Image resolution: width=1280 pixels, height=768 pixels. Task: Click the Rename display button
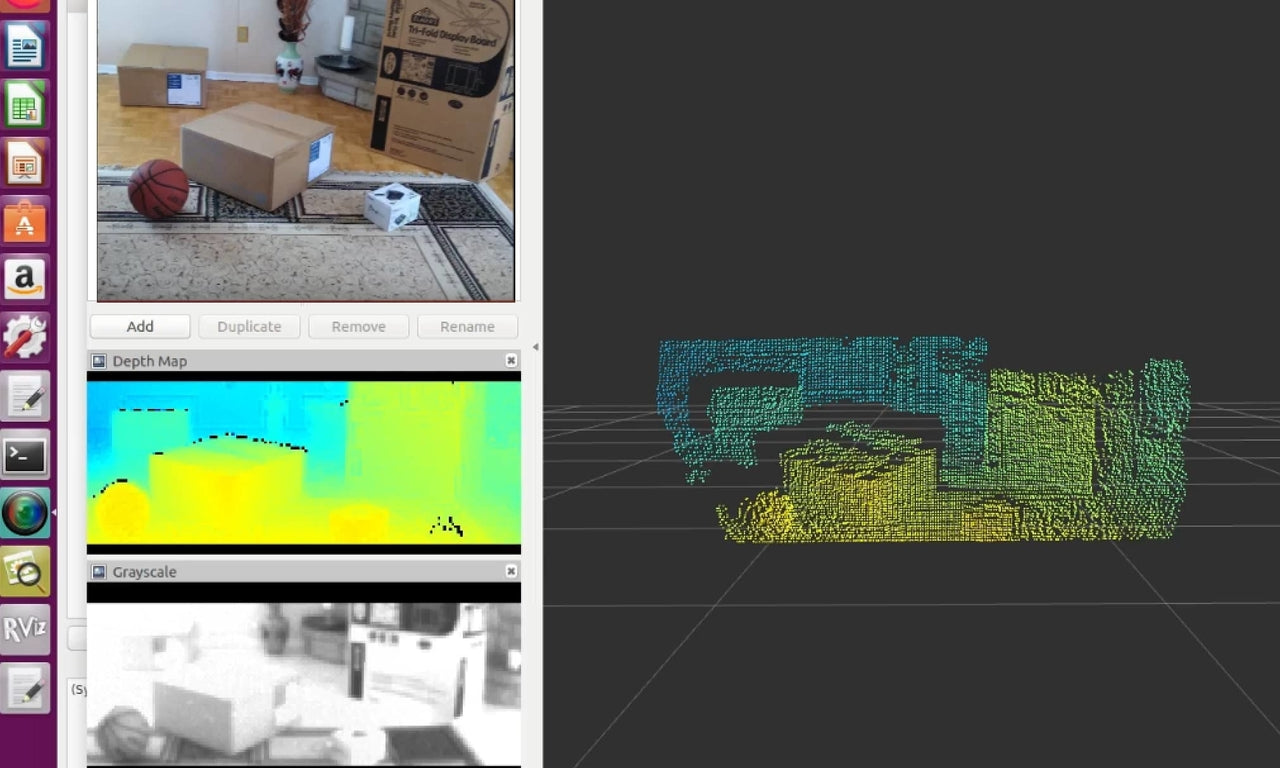[x=466, y=326]
